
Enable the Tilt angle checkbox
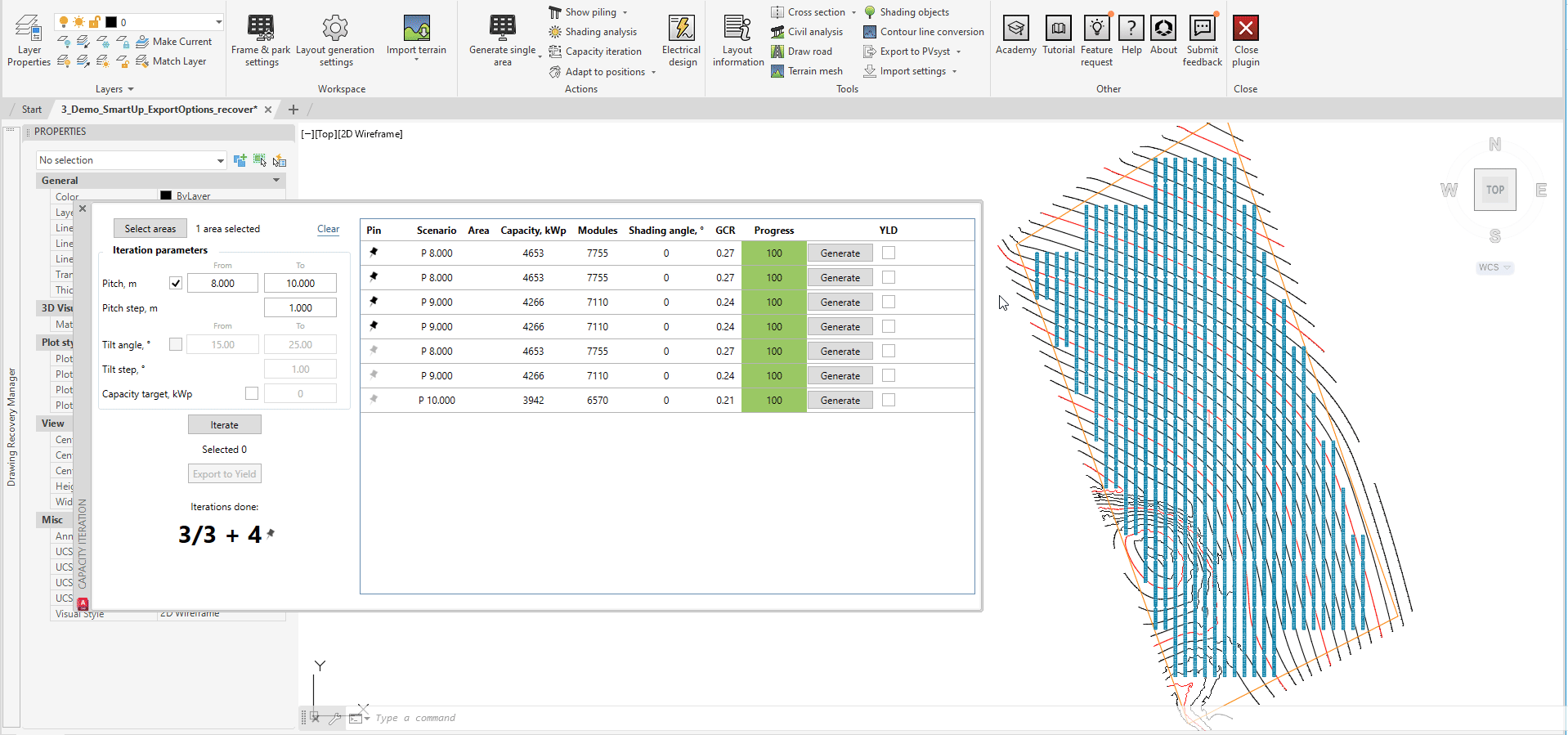[176, 345]
